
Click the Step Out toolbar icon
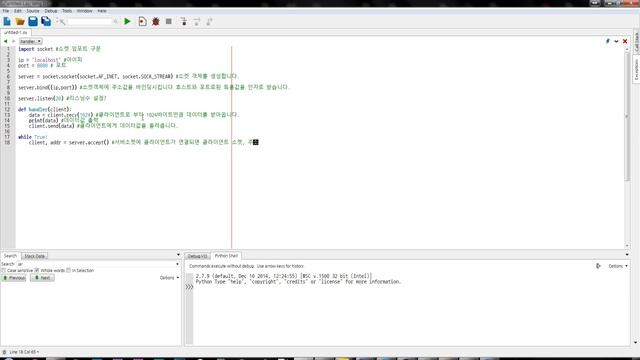click(209, 22)
